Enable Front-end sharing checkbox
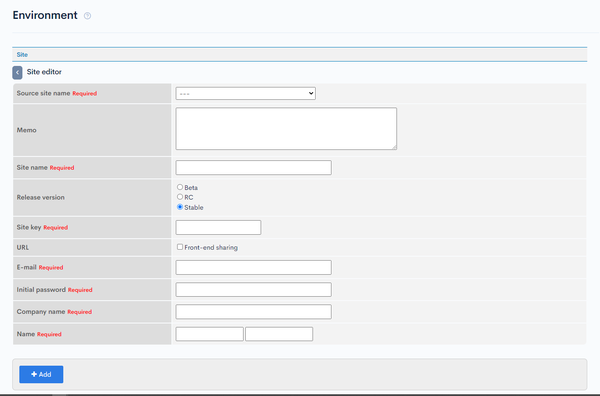 pyautogui.click(x=180, y=247)
